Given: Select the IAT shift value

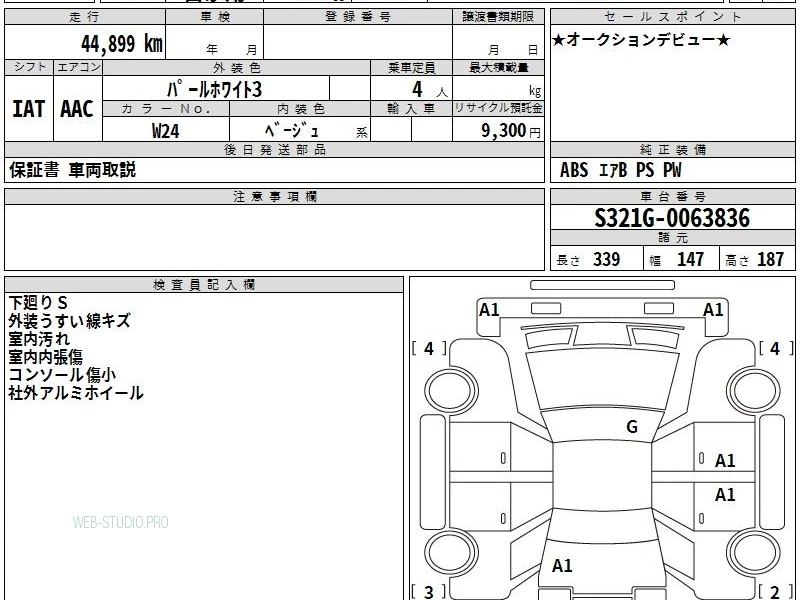Looking at the screenshot, I should (29, 109).
